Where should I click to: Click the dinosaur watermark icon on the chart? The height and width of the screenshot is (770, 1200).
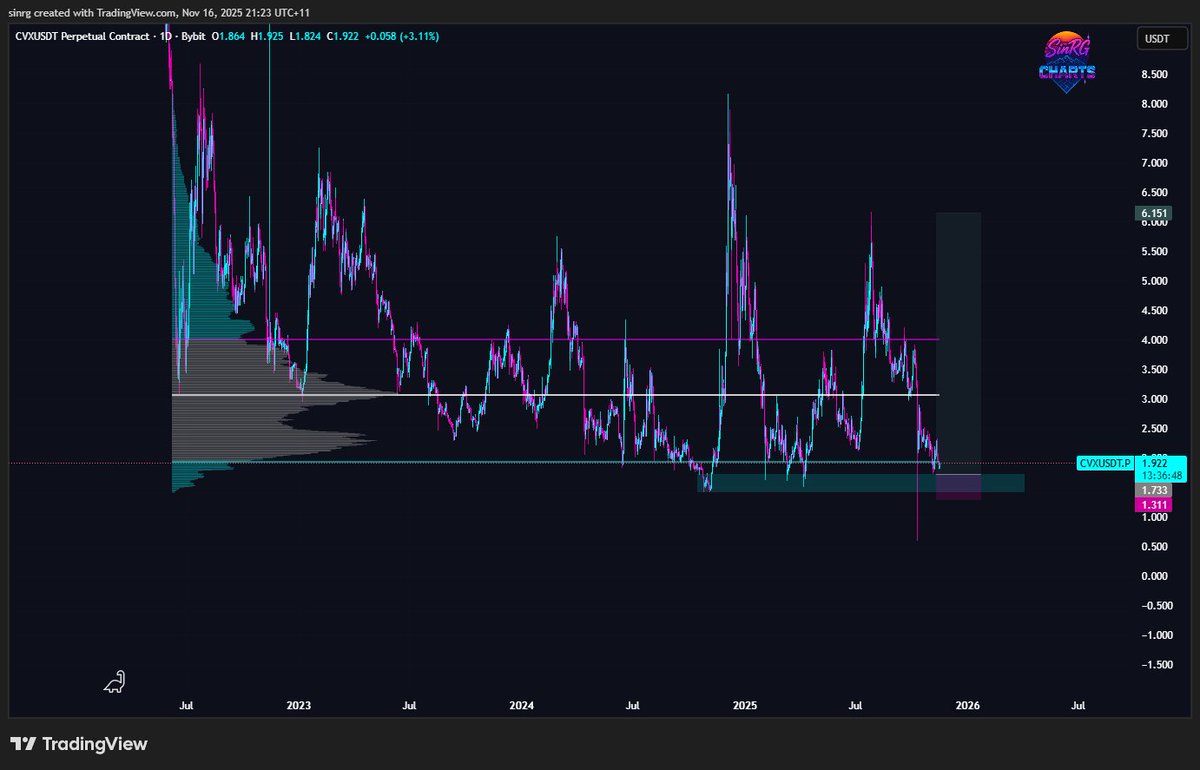point(114,681)
